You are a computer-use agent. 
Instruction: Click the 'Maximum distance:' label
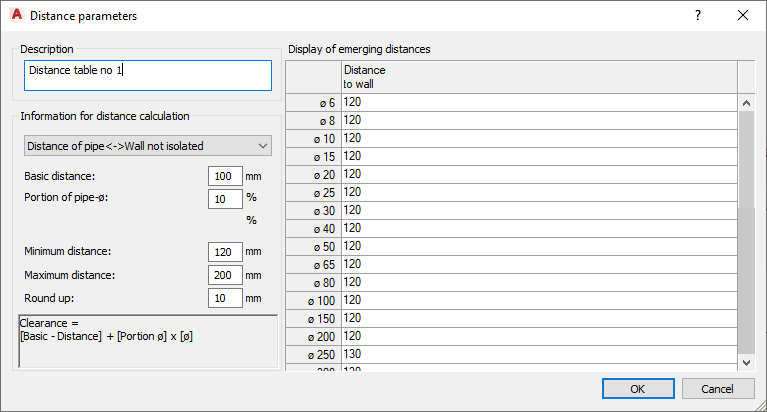pyautogui.click(x=69, y=275)
